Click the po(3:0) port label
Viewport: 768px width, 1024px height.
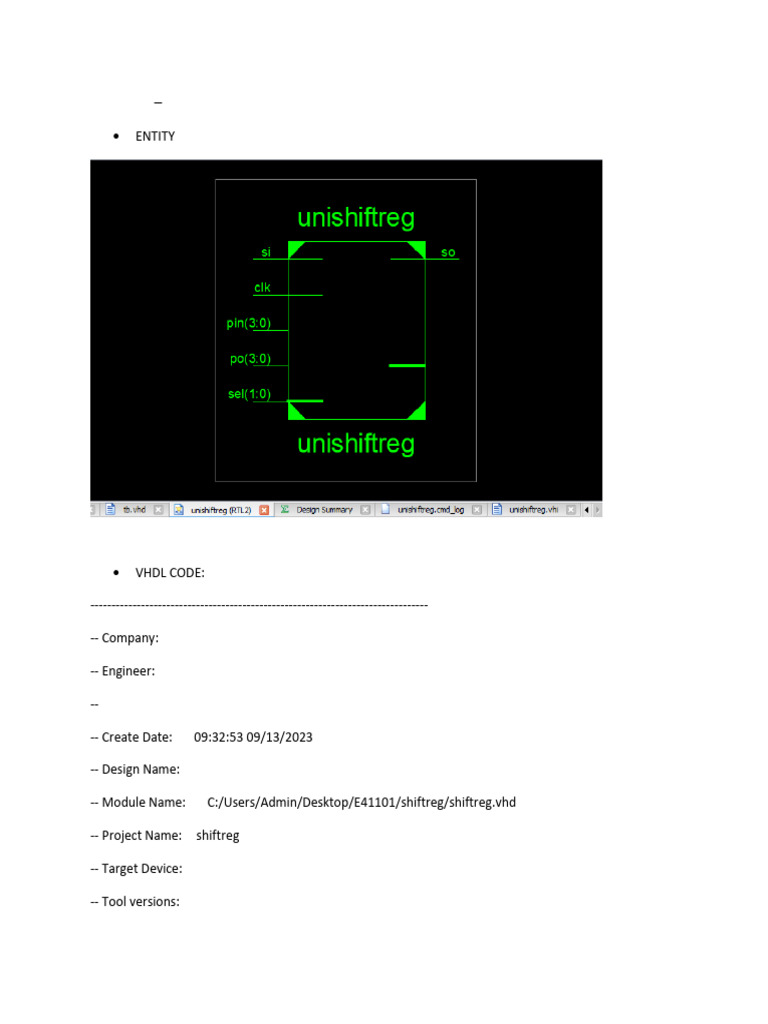pyautogui.click(x=250, y=359)
